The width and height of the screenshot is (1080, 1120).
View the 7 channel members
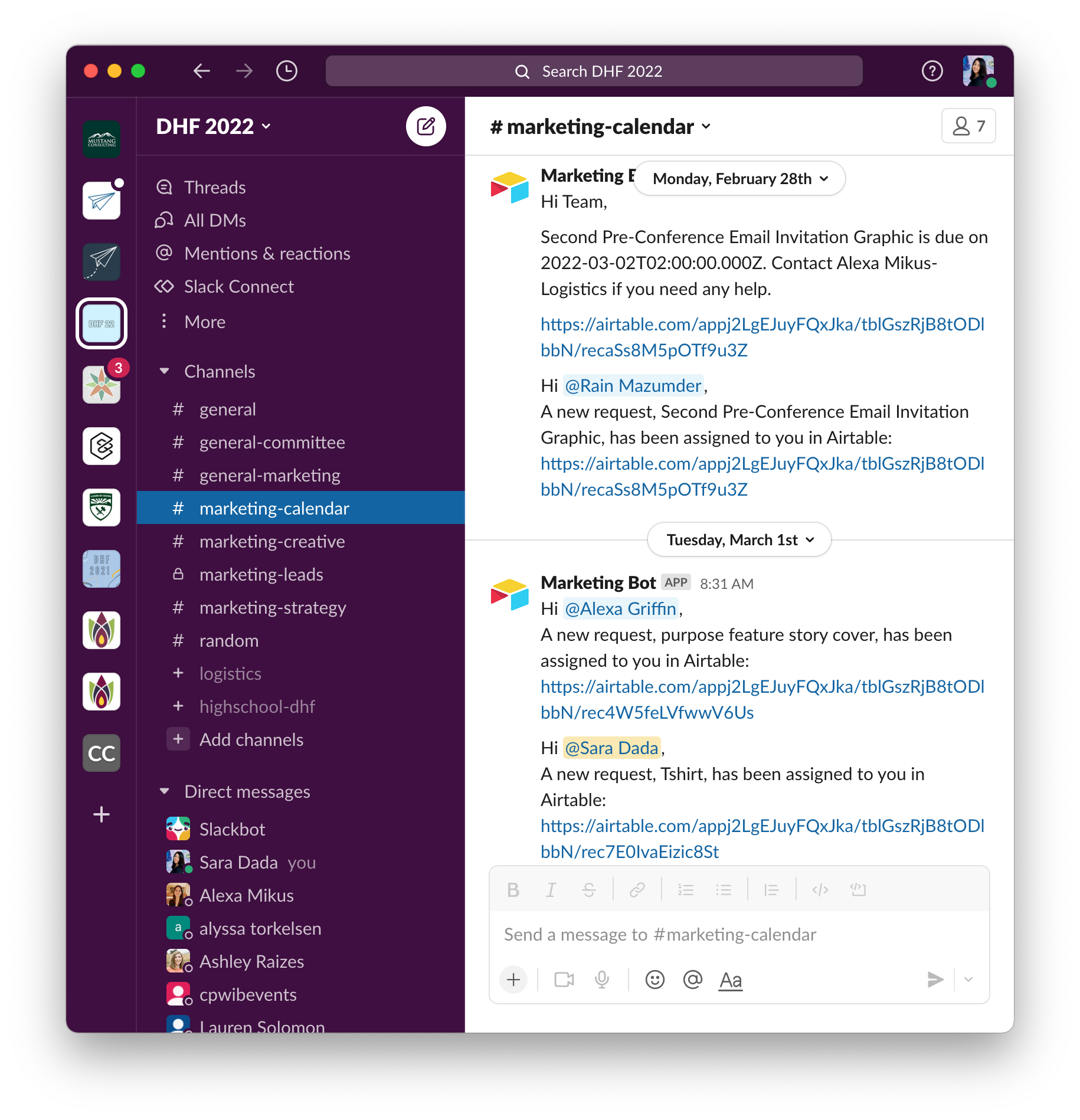tap(968, 126)
